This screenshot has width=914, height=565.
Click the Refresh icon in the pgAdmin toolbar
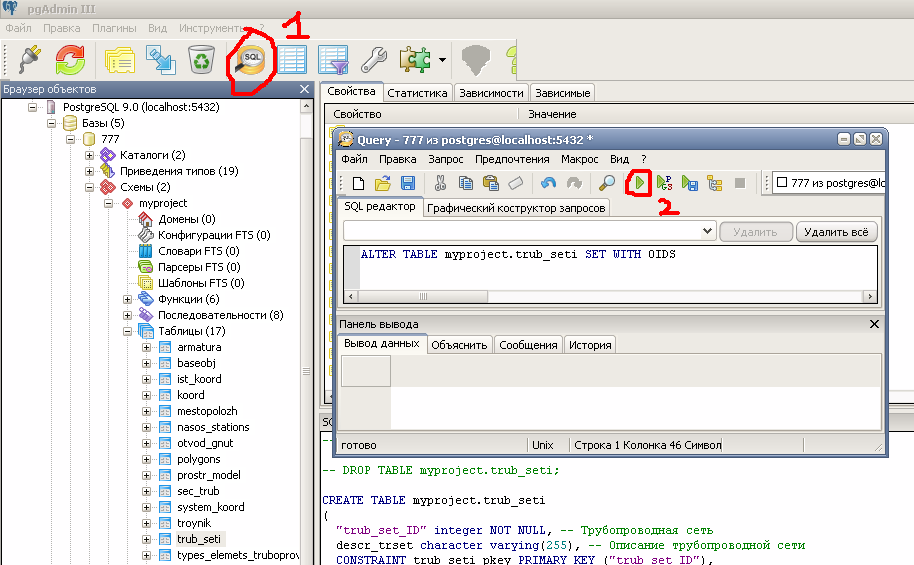pos(70,60)
